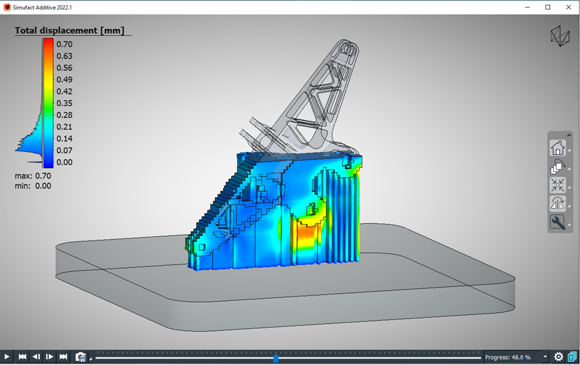Expand options arrow next to wrench icon
The height and width of the screenshot is (365, 580).
click(x=569, y=225)
